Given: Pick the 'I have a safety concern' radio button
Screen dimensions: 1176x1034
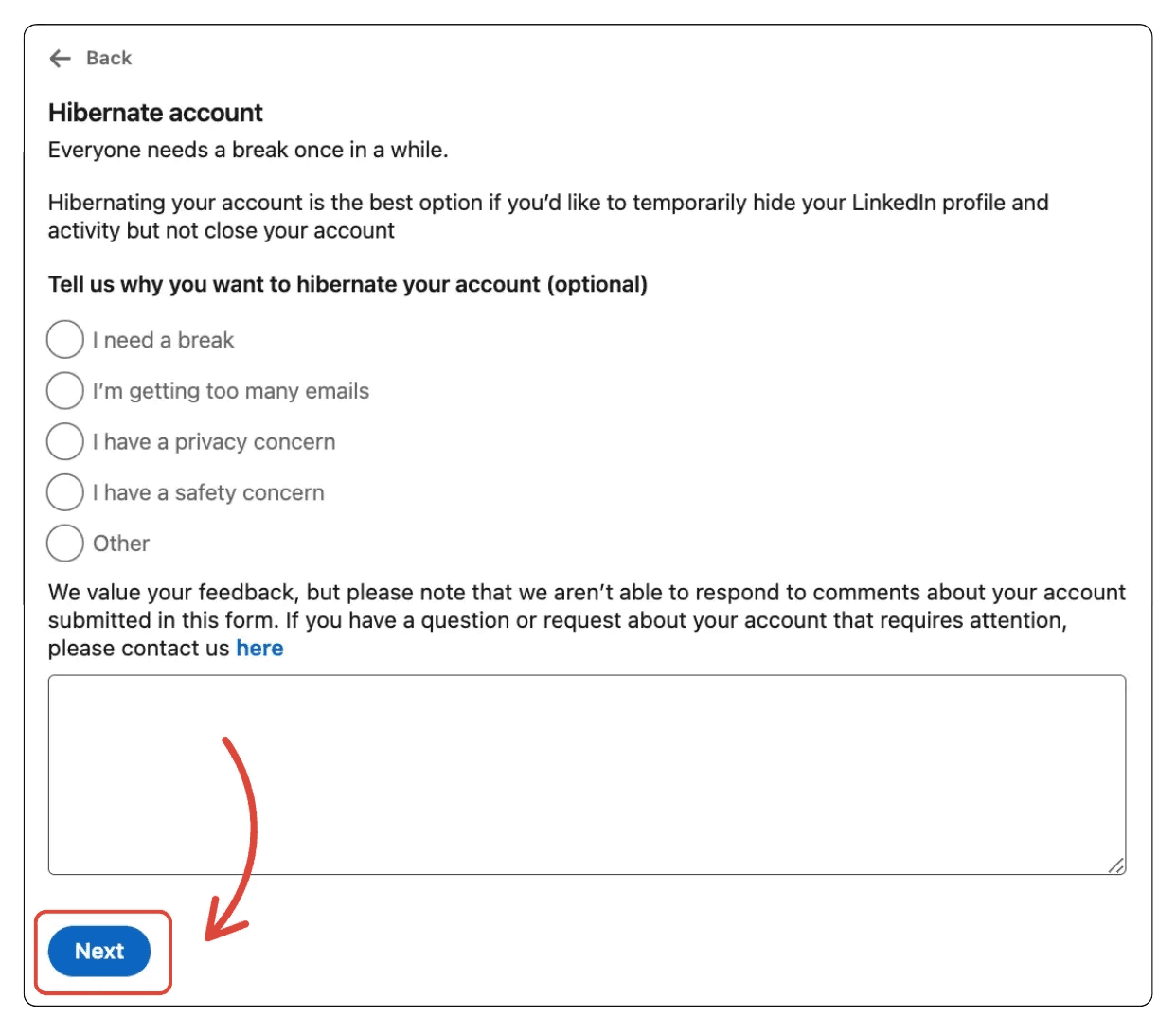Looking at the screenshot, I should pos(65,492).
